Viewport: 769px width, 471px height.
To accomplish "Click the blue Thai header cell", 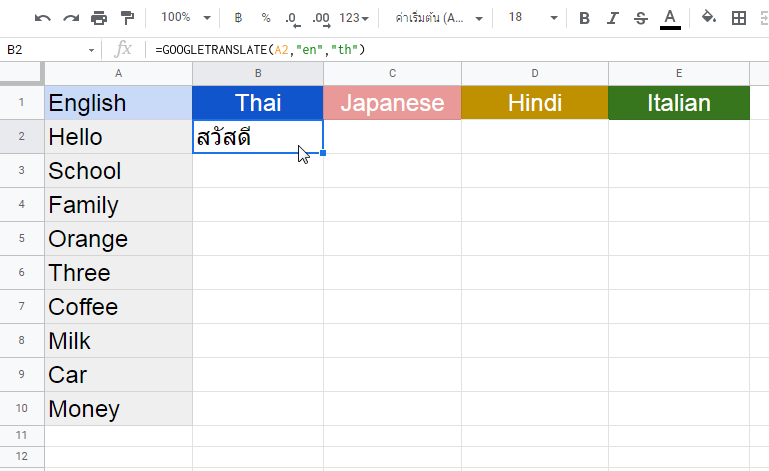I will tap(258, 103).
